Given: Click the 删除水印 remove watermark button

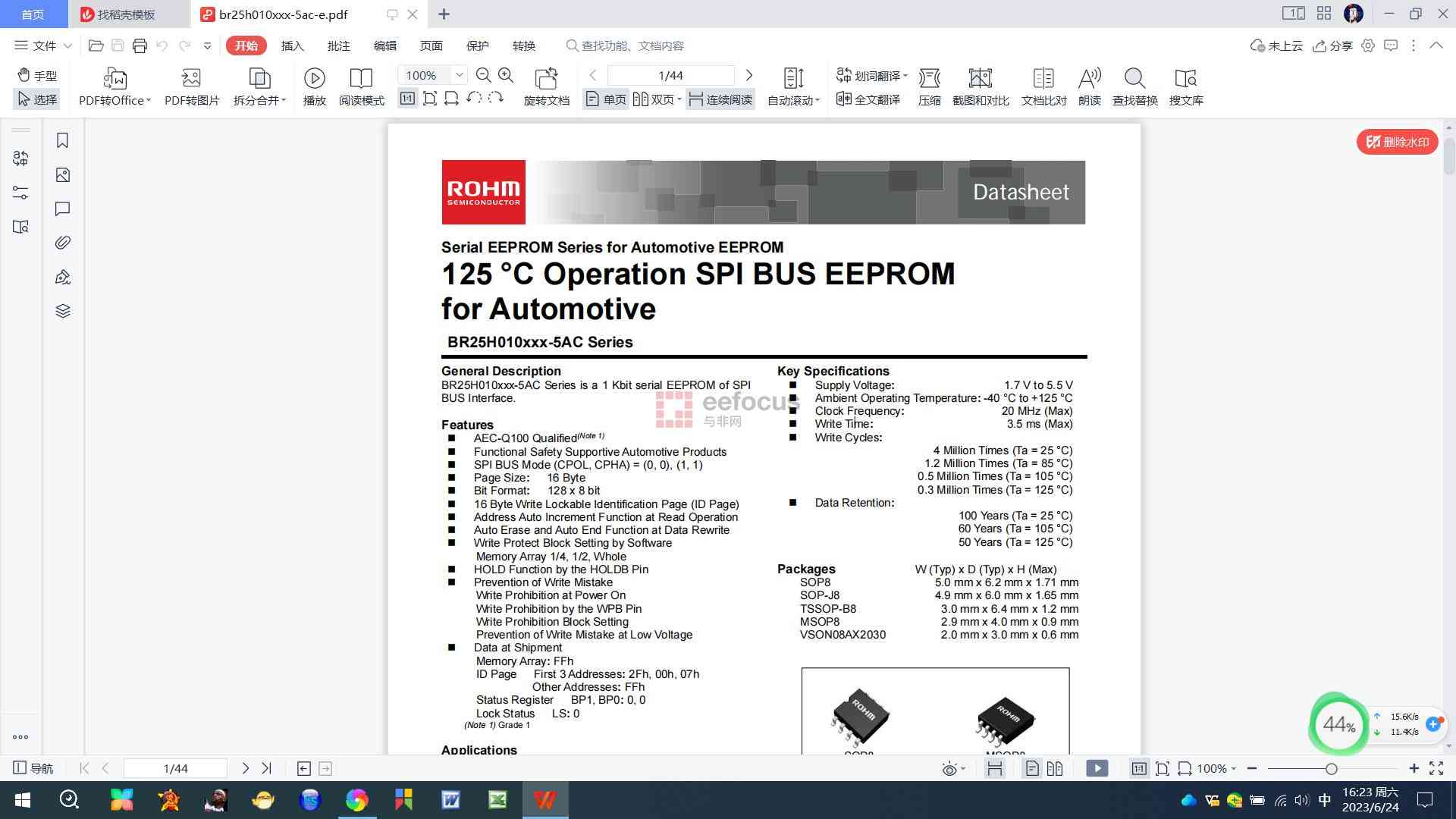Looking at the screenshot, I should 1397,142.
